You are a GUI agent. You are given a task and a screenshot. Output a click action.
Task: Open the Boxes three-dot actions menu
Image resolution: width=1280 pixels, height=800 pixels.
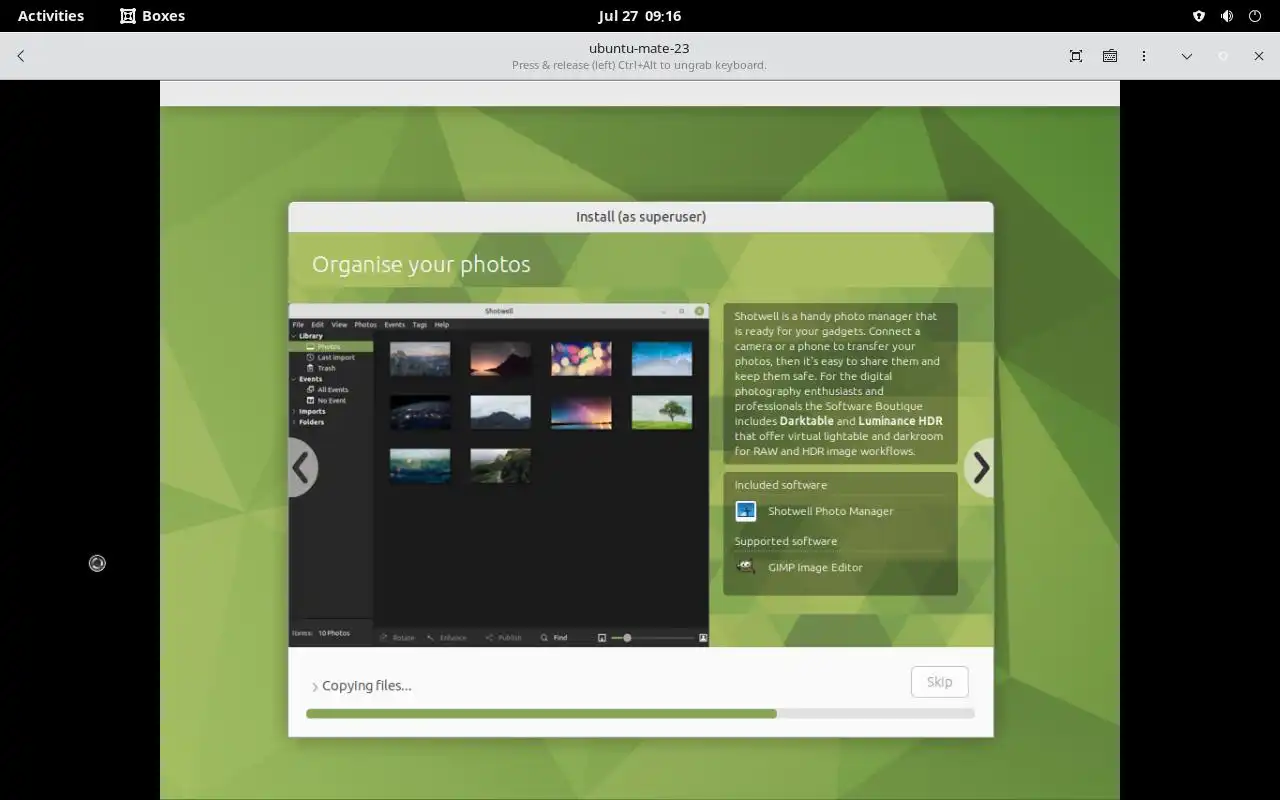tap(1144, 56)
